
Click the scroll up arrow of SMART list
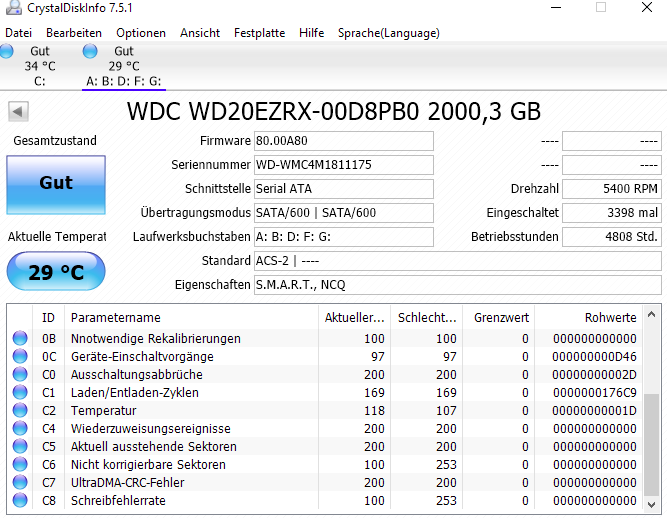651,315
